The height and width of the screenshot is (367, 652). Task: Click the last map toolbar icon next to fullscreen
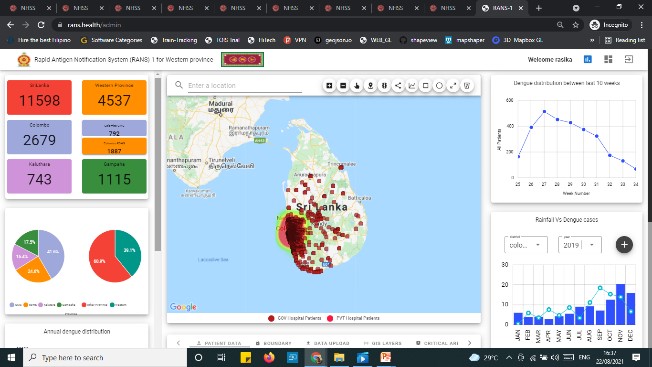point(467,86)
